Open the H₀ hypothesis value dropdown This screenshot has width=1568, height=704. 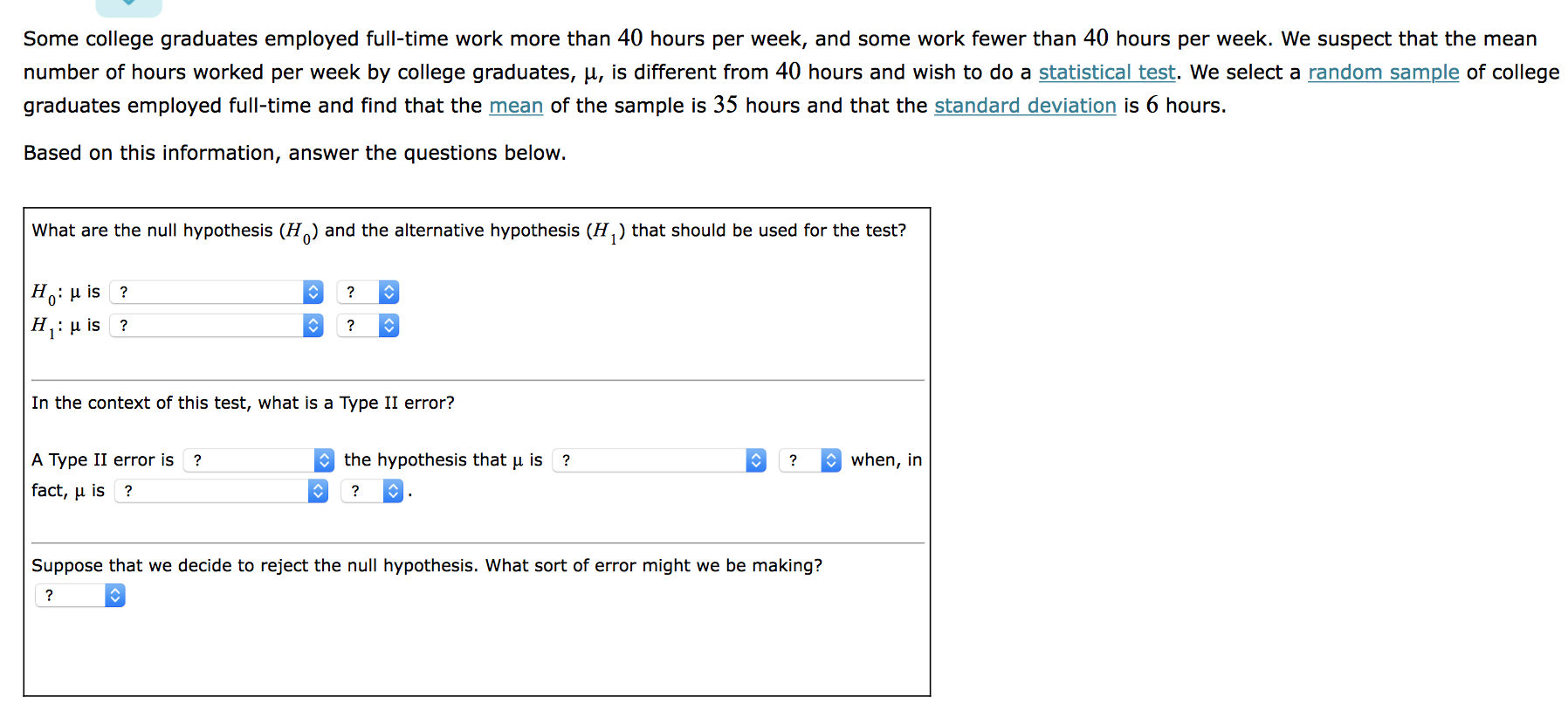[x=216, y=292]
